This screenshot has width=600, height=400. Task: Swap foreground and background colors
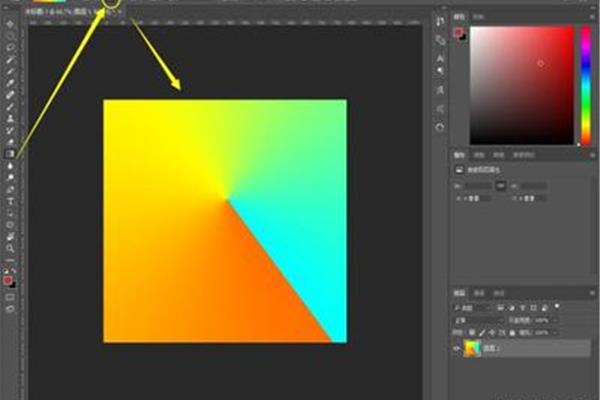click(14, 271)
